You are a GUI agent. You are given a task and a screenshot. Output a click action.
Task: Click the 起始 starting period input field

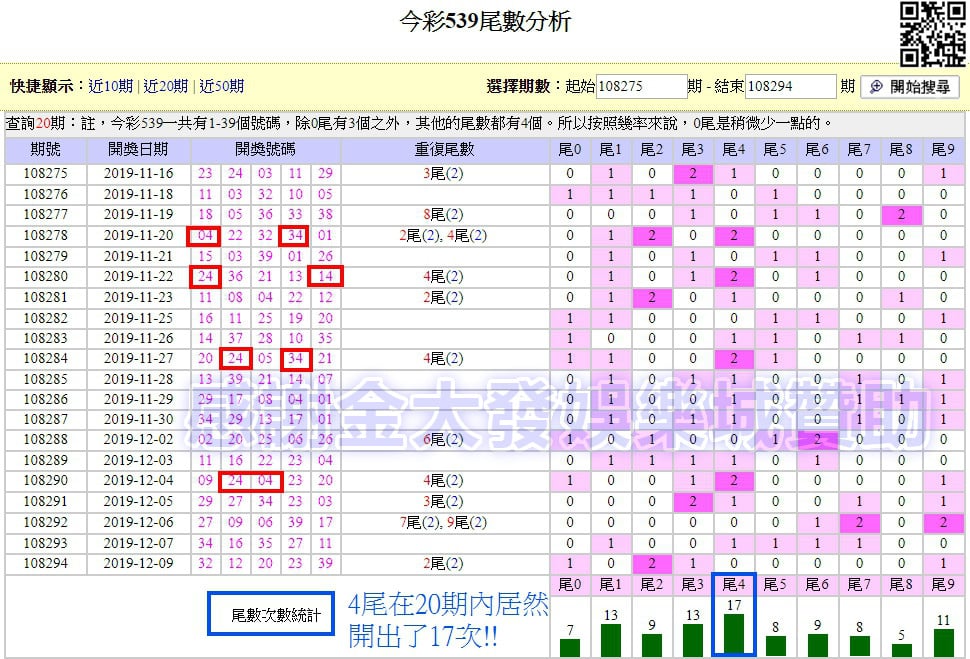640,86
